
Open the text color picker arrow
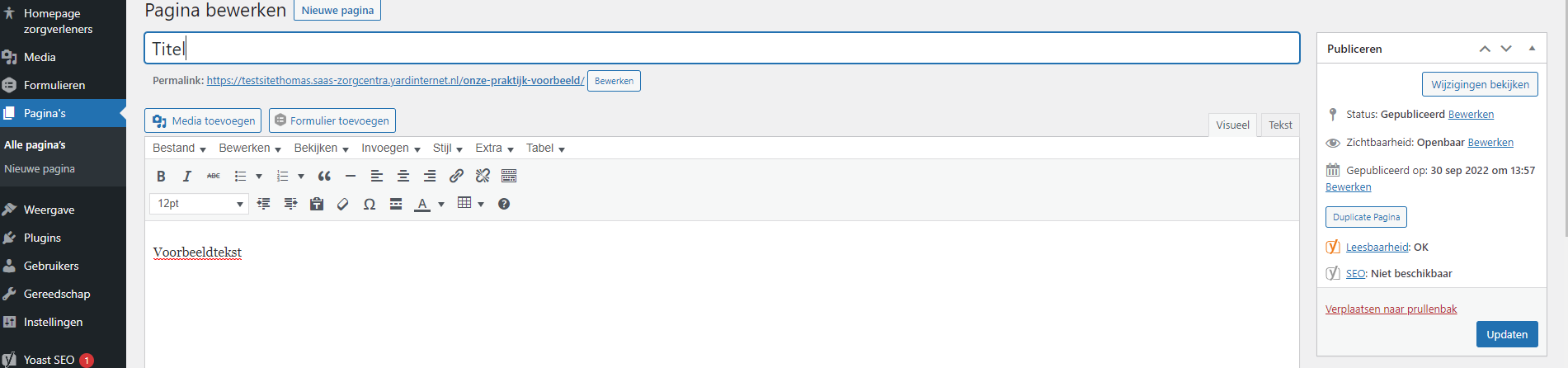(x=441, y=204)
